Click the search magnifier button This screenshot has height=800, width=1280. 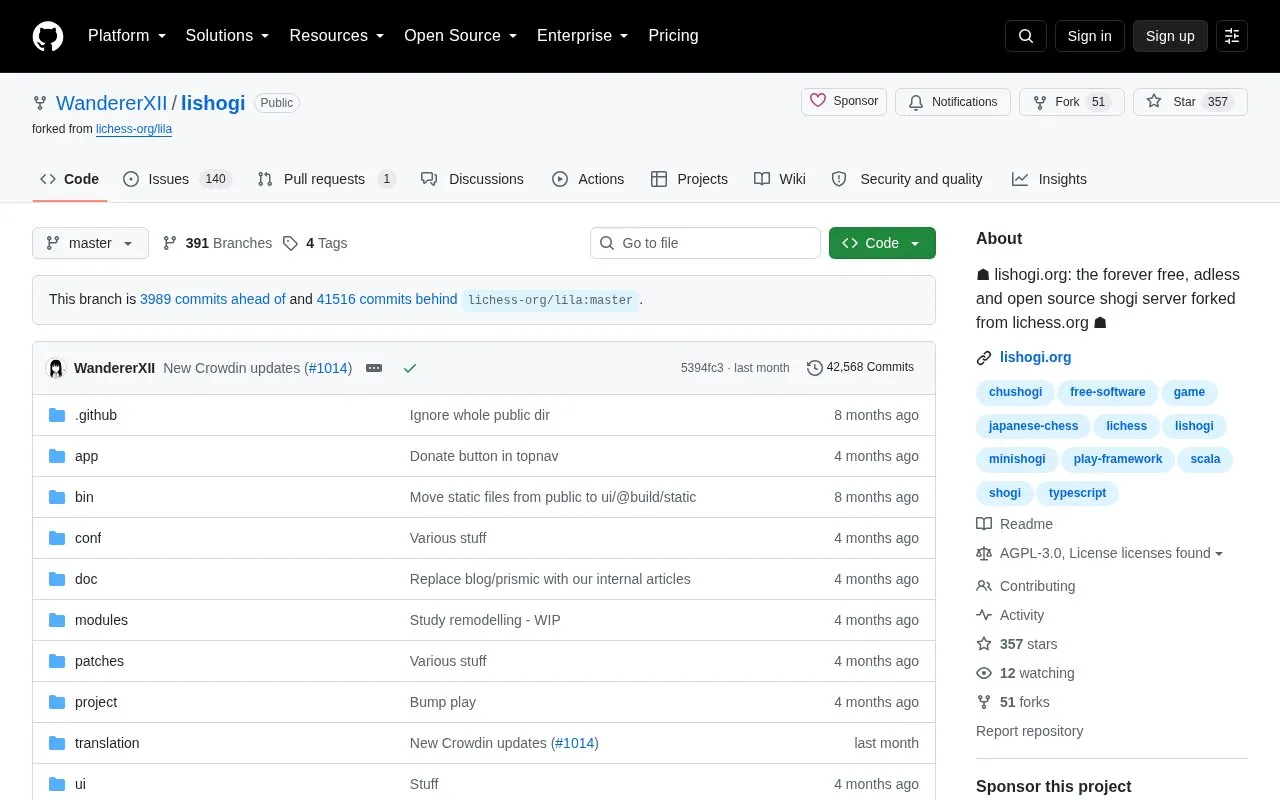1026,36
